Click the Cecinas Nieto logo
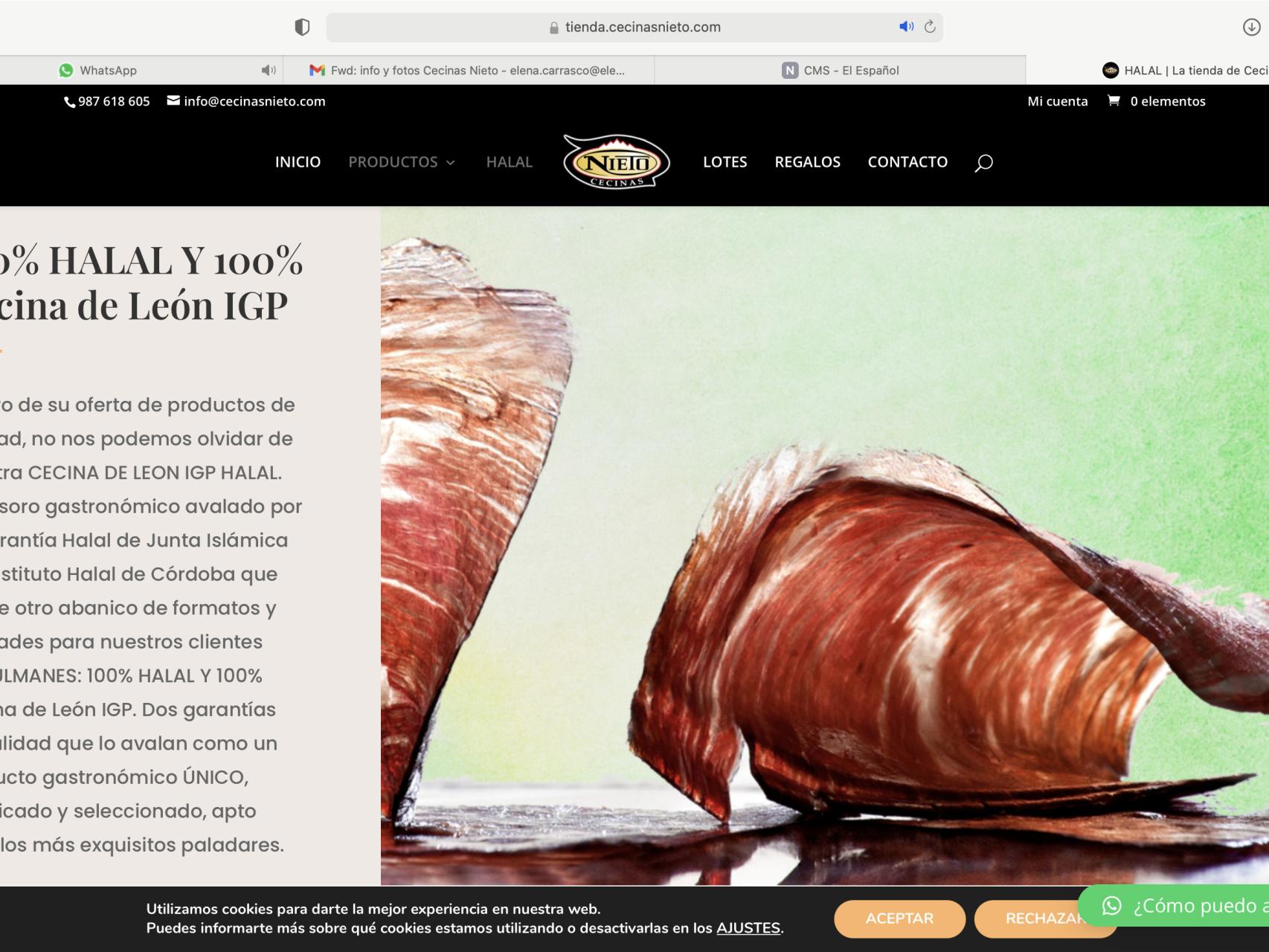The height and width of the screenshot is (952, 1269). click(617, 162)
